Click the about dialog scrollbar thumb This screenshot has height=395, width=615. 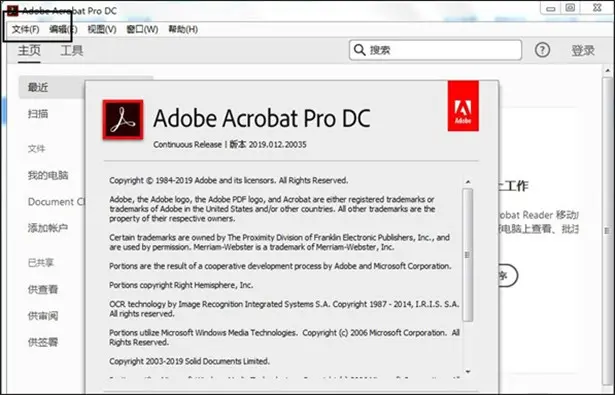point(468,255)
